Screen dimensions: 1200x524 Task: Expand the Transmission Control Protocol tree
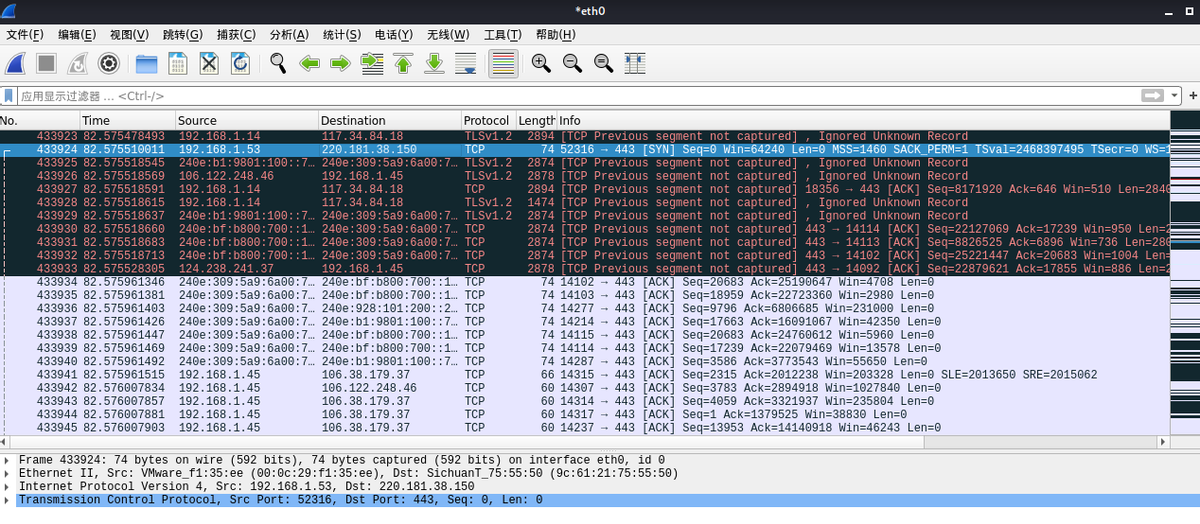click(x=8, y=500)
